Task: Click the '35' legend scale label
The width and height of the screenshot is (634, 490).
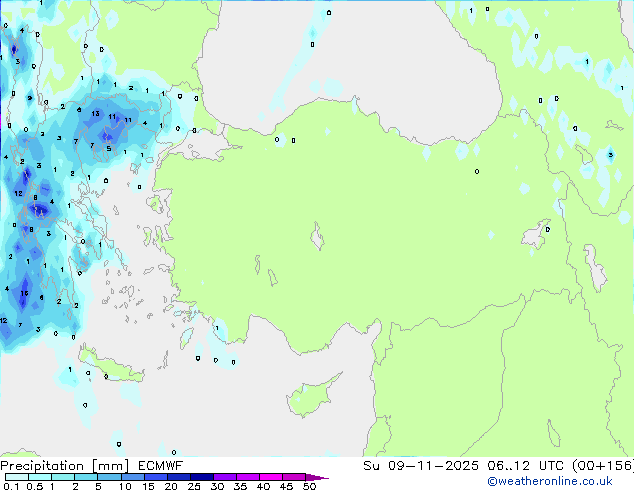Action: click(x=240, y=486)
